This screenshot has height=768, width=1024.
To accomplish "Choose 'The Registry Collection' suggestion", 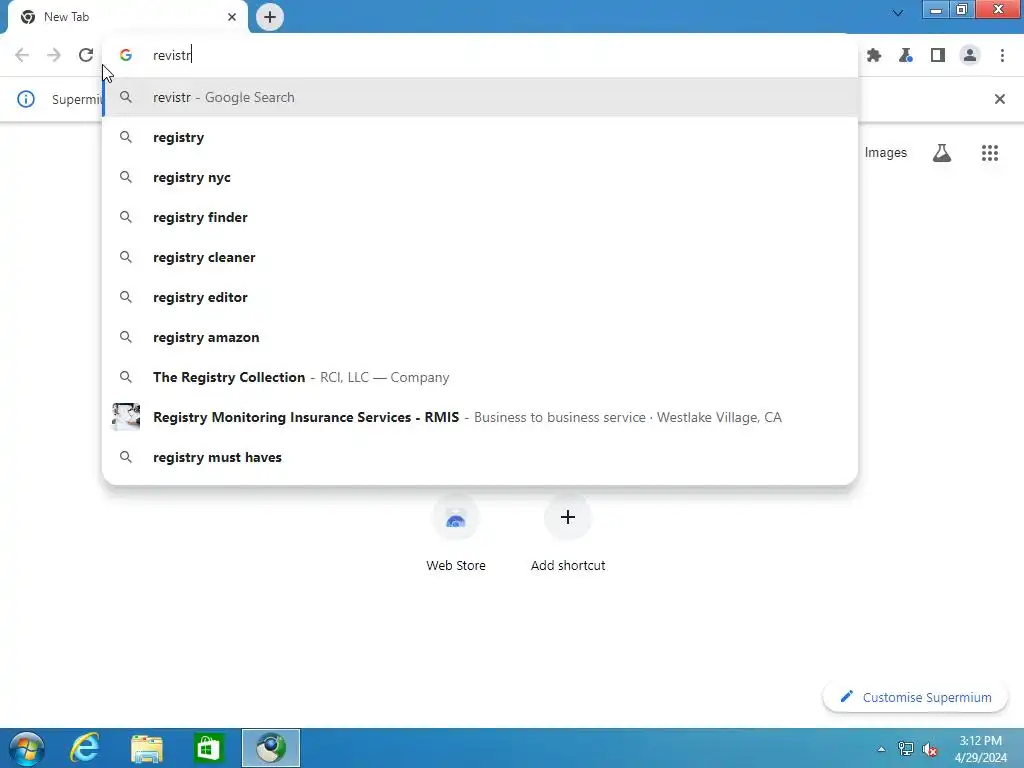I will (480, 377).
